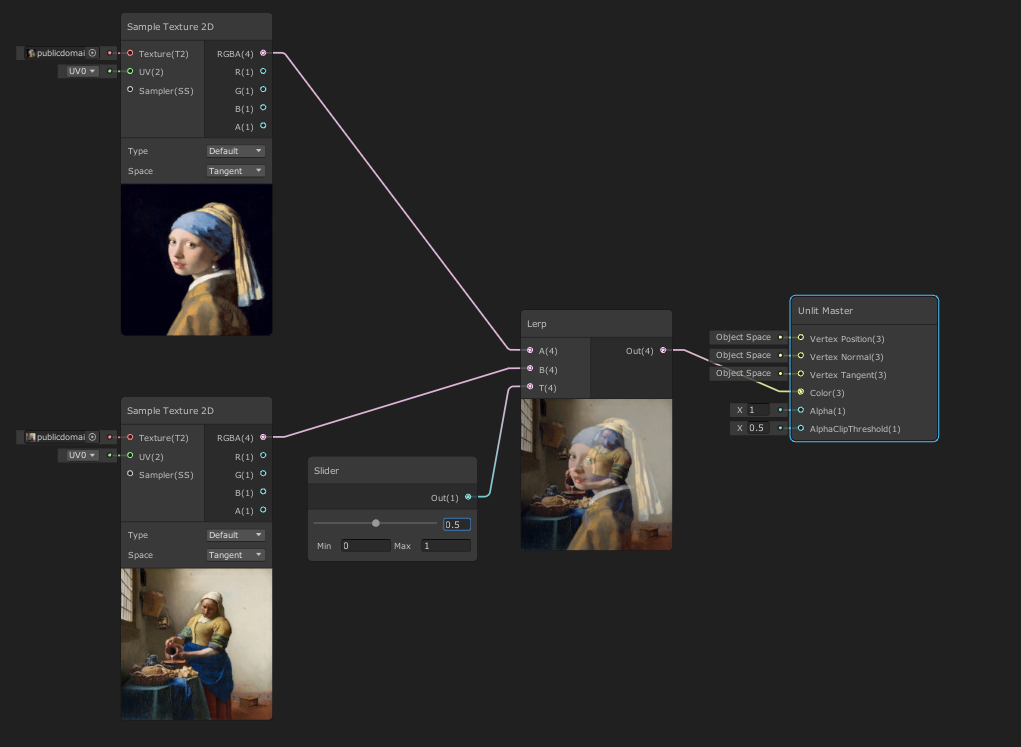
Task: Click the Unlit Master Color(3) input port
Action: pos(801,392)
